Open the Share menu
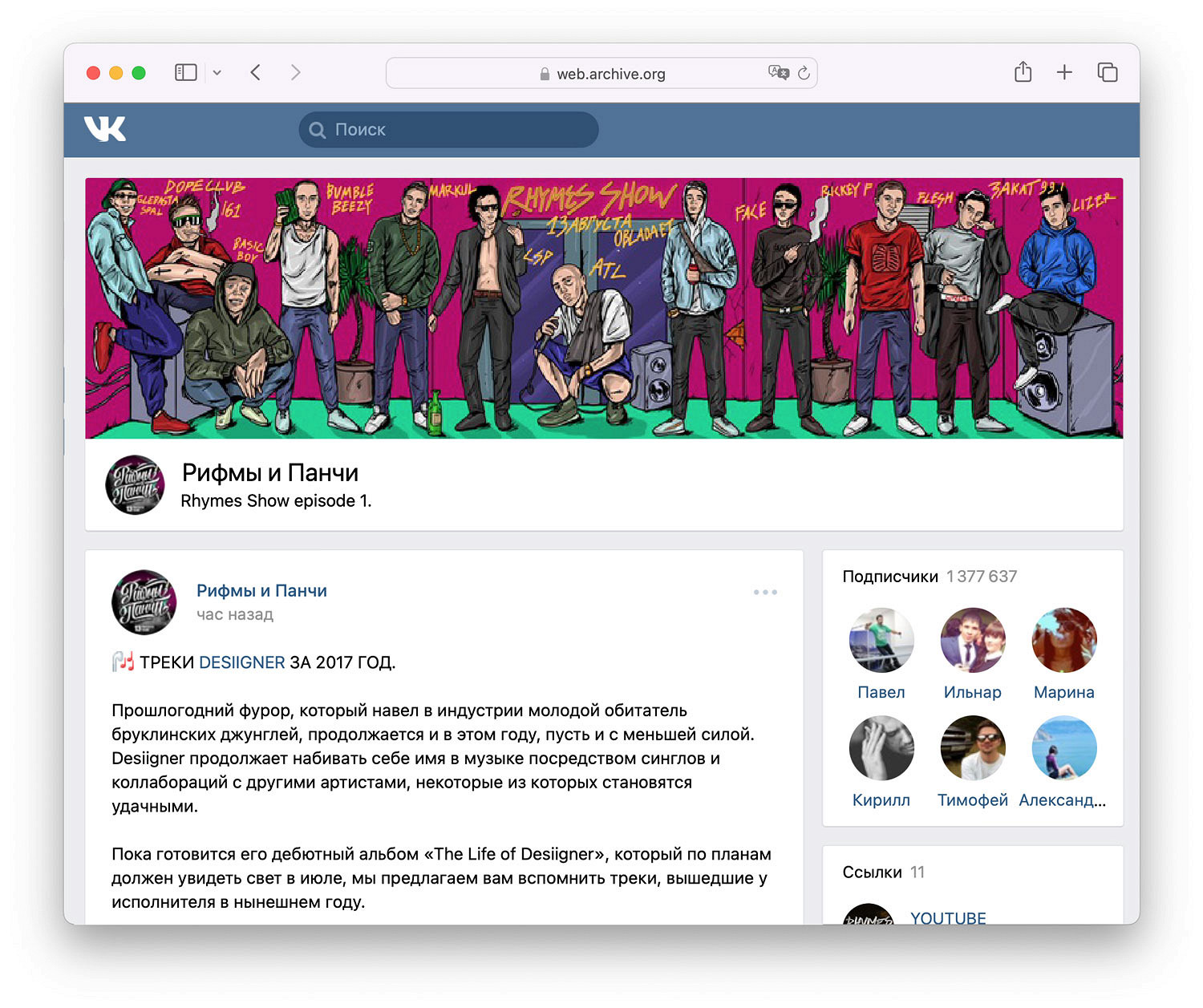1203x1008 pixels. coord(1023,73)
